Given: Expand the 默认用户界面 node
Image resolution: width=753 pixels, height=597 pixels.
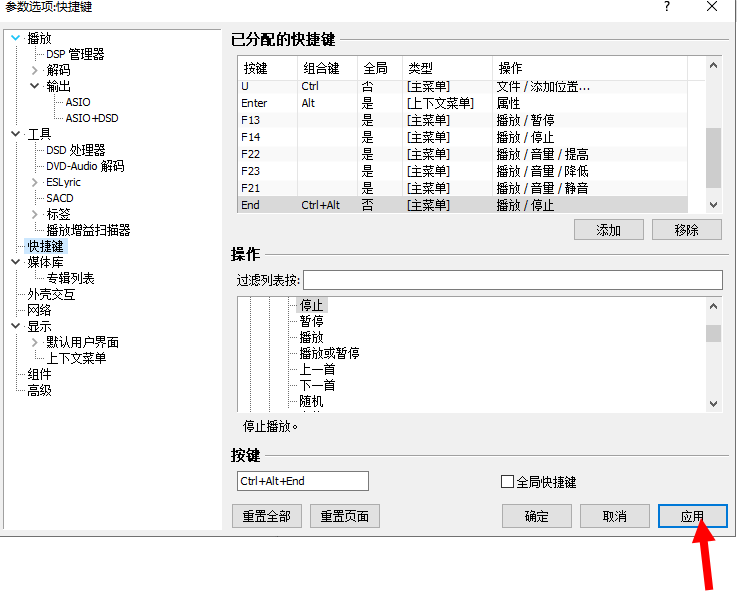Looking at the screenshot, I should pos(35,342).
